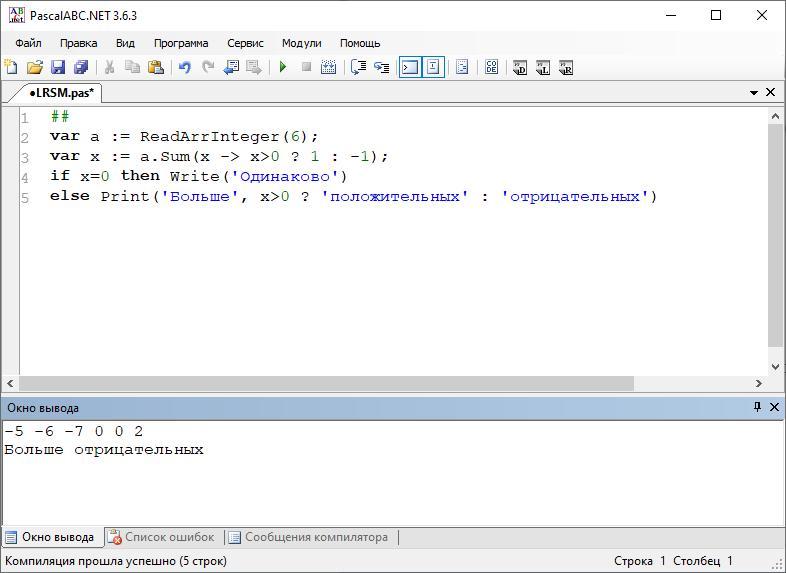Toggle the output window toolbar button

click(x=409, y=67)
